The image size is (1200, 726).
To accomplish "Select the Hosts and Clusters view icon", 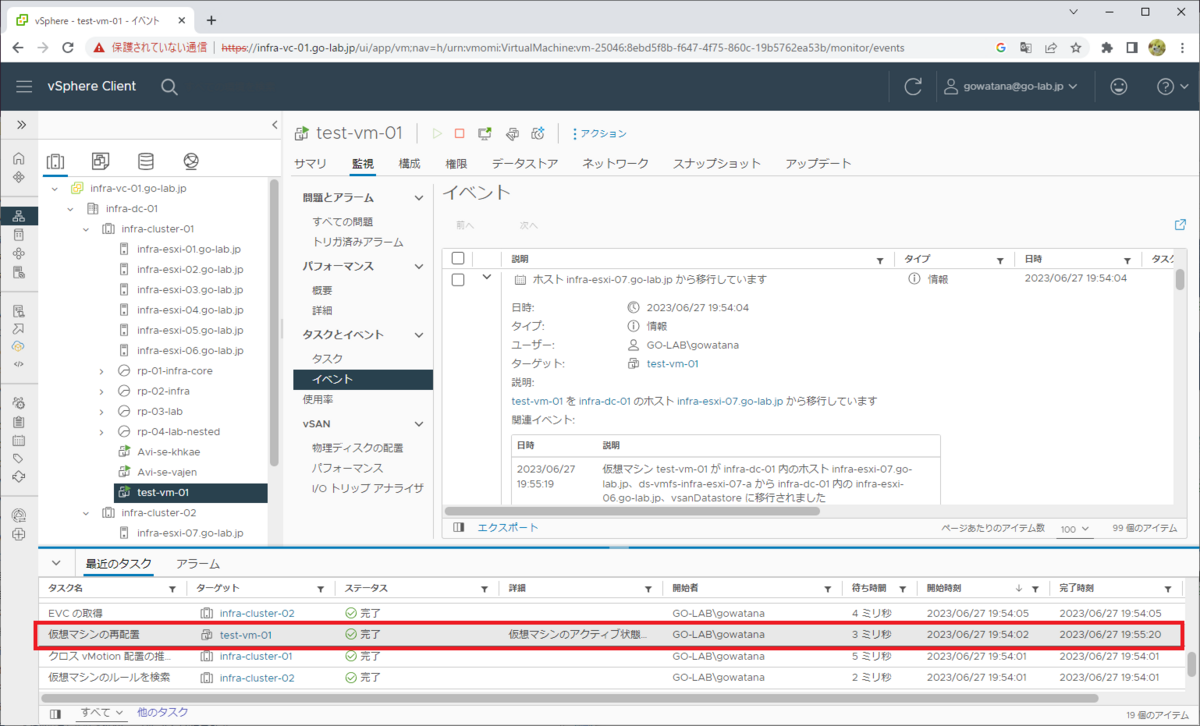I will [x=56, y=161].
